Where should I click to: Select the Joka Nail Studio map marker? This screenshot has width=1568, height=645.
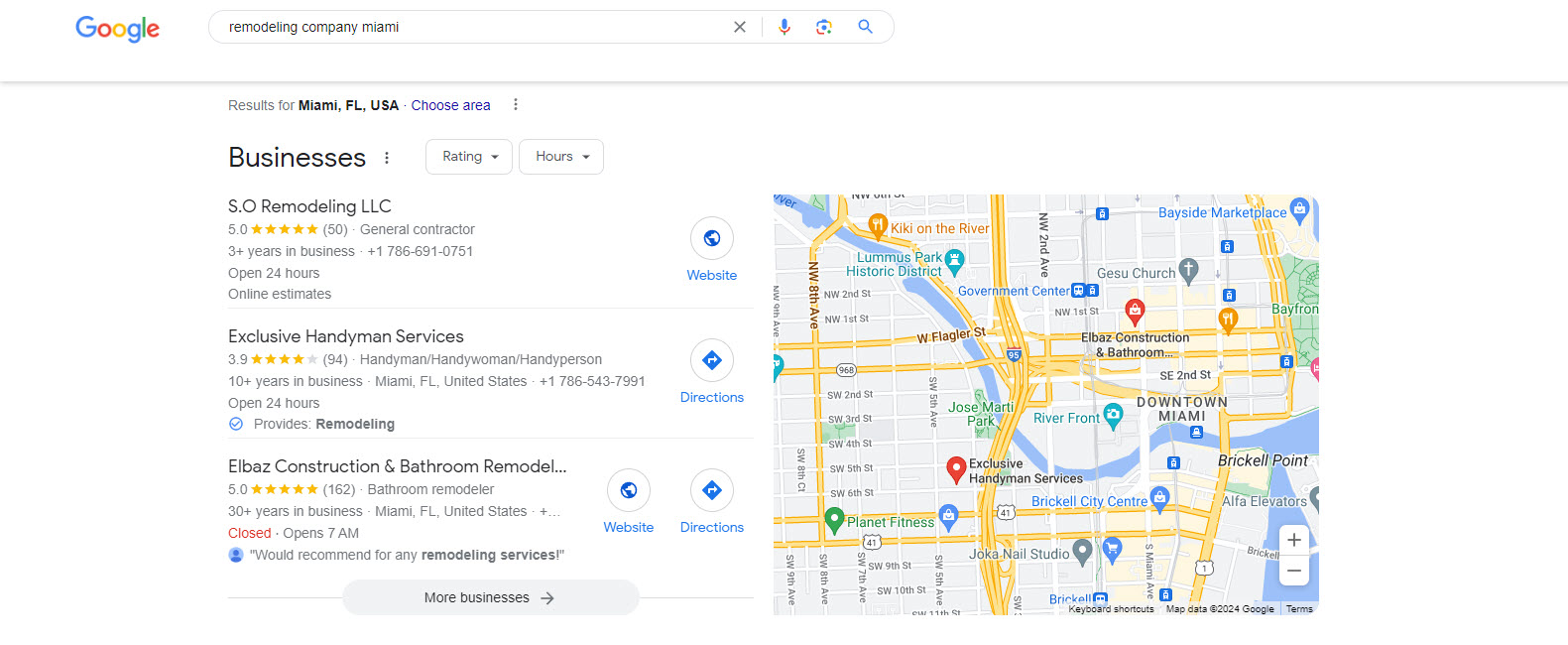pos(1082,553)
